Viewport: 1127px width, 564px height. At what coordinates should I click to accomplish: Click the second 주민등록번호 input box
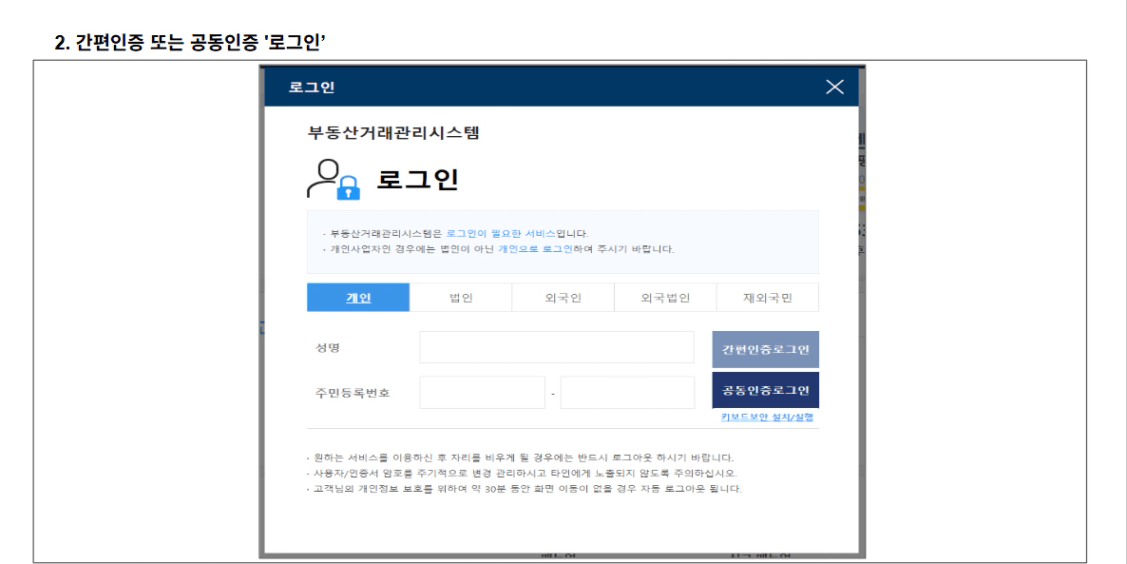click(627, 392)
